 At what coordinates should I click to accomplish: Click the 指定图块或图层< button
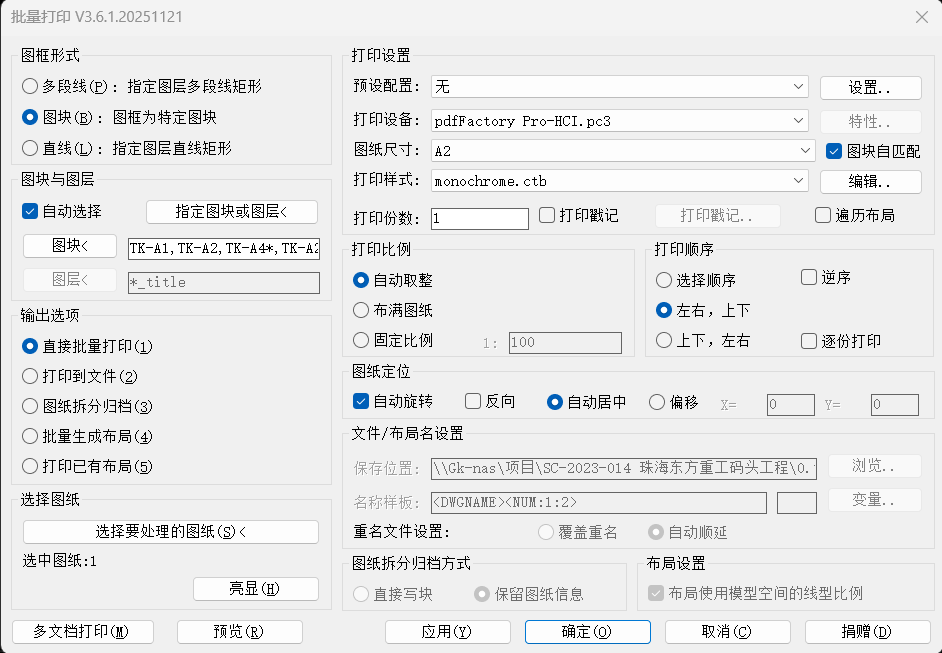(231, 212)
